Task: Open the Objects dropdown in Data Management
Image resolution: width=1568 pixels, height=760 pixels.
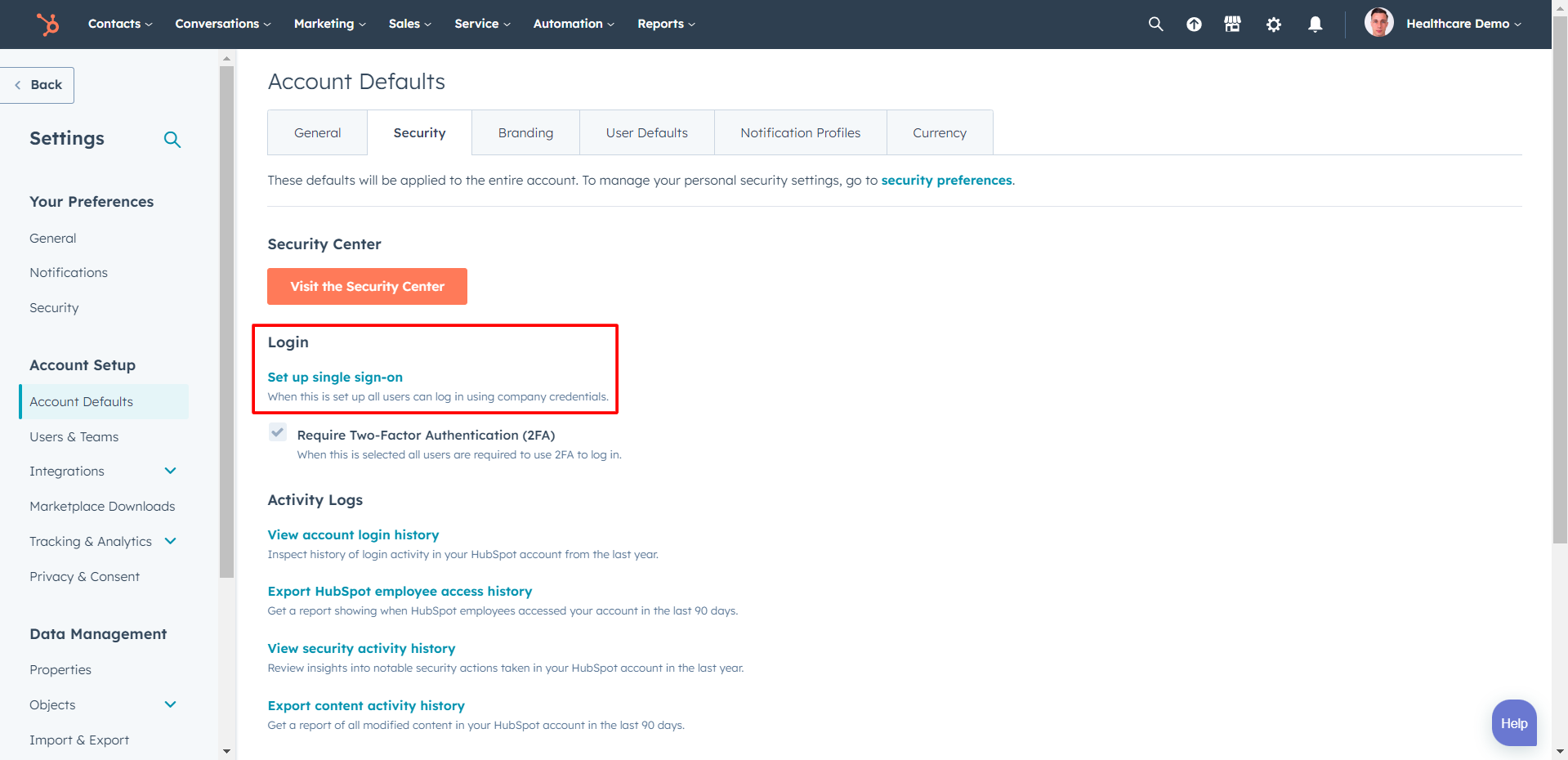Action: (170, 704)
